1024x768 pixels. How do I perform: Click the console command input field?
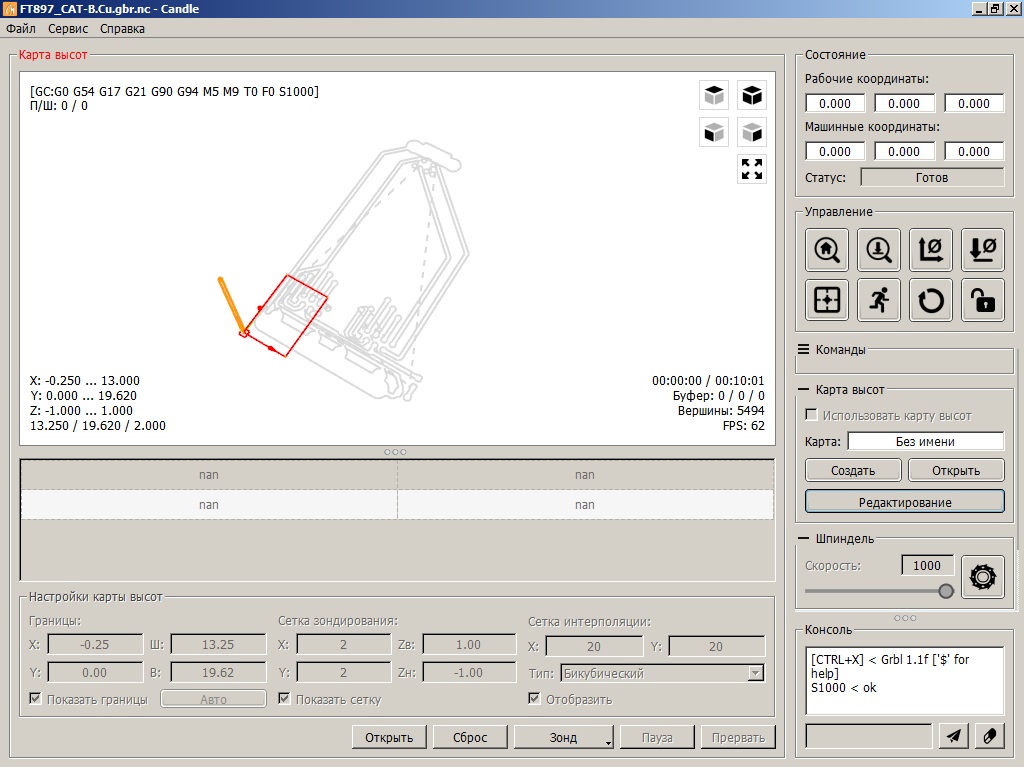869,736
